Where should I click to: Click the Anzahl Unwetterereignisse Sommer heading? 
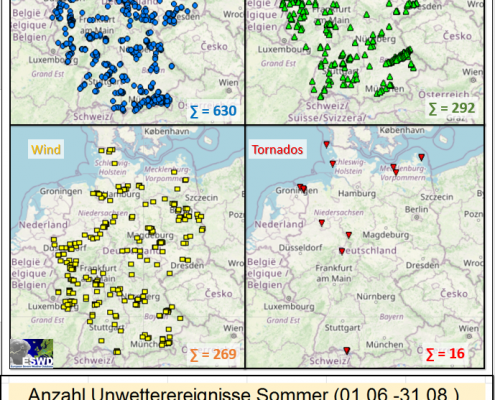pos(243,393)
